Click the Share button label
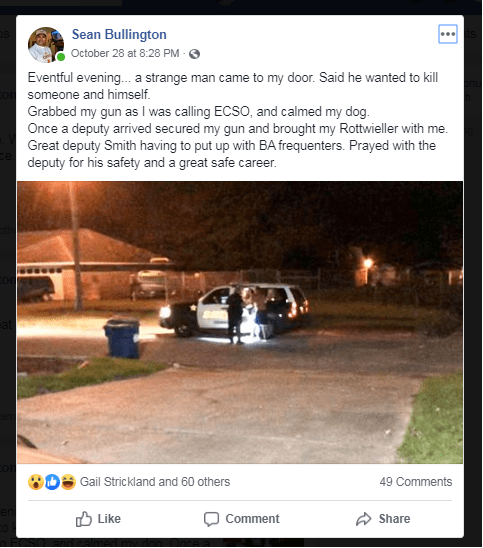483x548 pixels. [395, 519]
